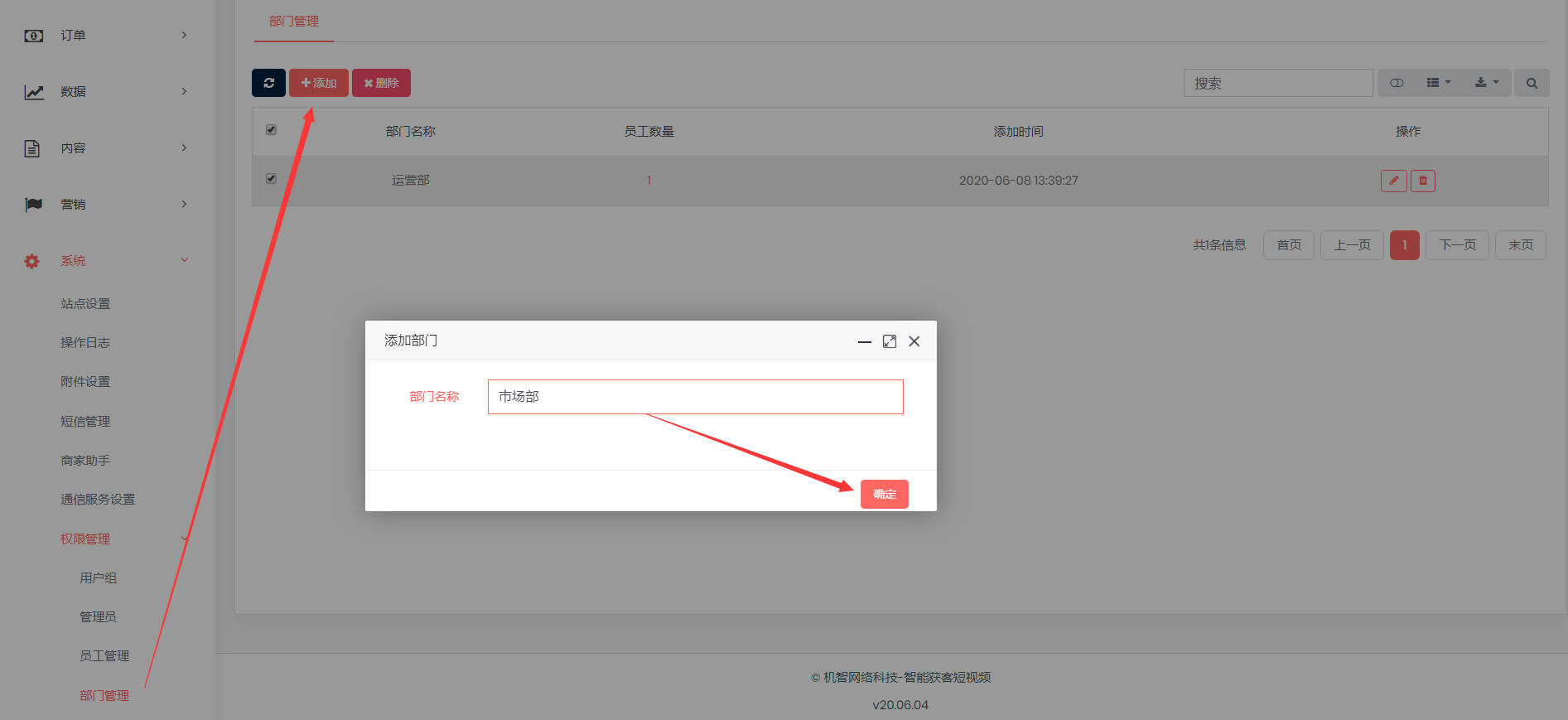Go to 下一页 pagination button
Viewport: 1568px width, 720px height.
click(1458, 245)
